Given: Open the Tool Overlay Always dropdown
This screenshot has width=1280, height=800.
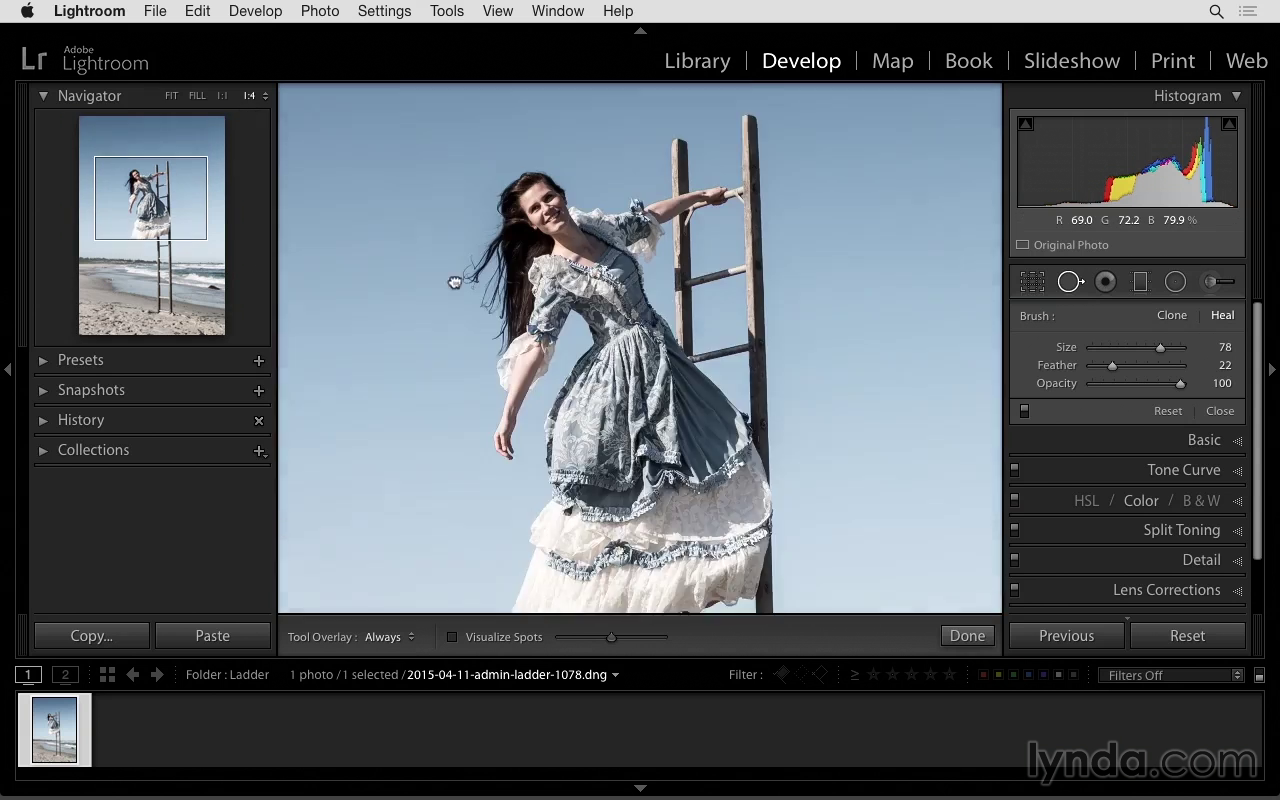Looking at the screenshot, I should coord(390,637).
